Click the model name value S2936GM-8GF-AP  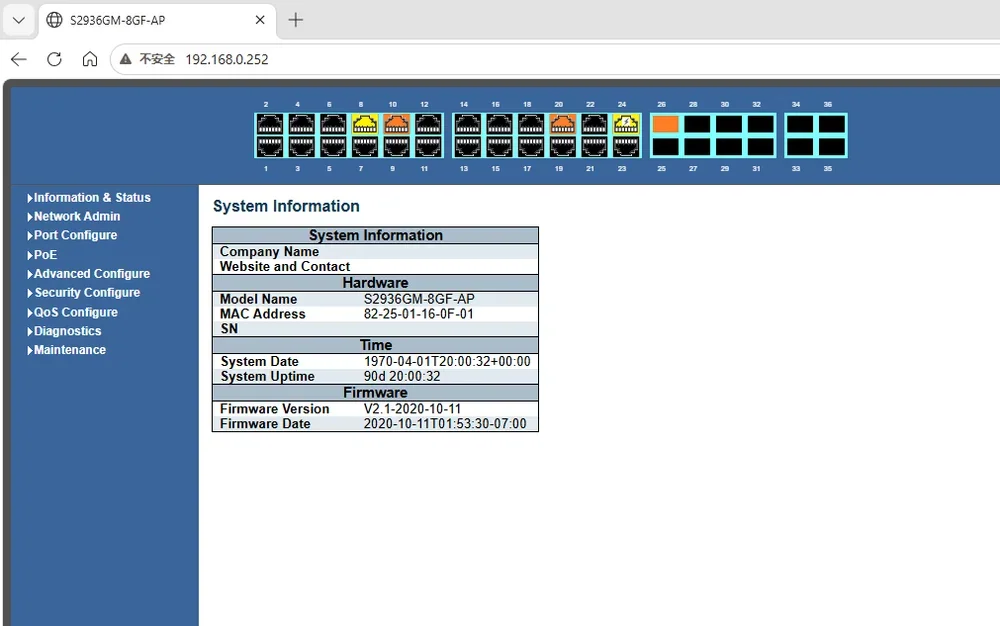pos(419,299)
